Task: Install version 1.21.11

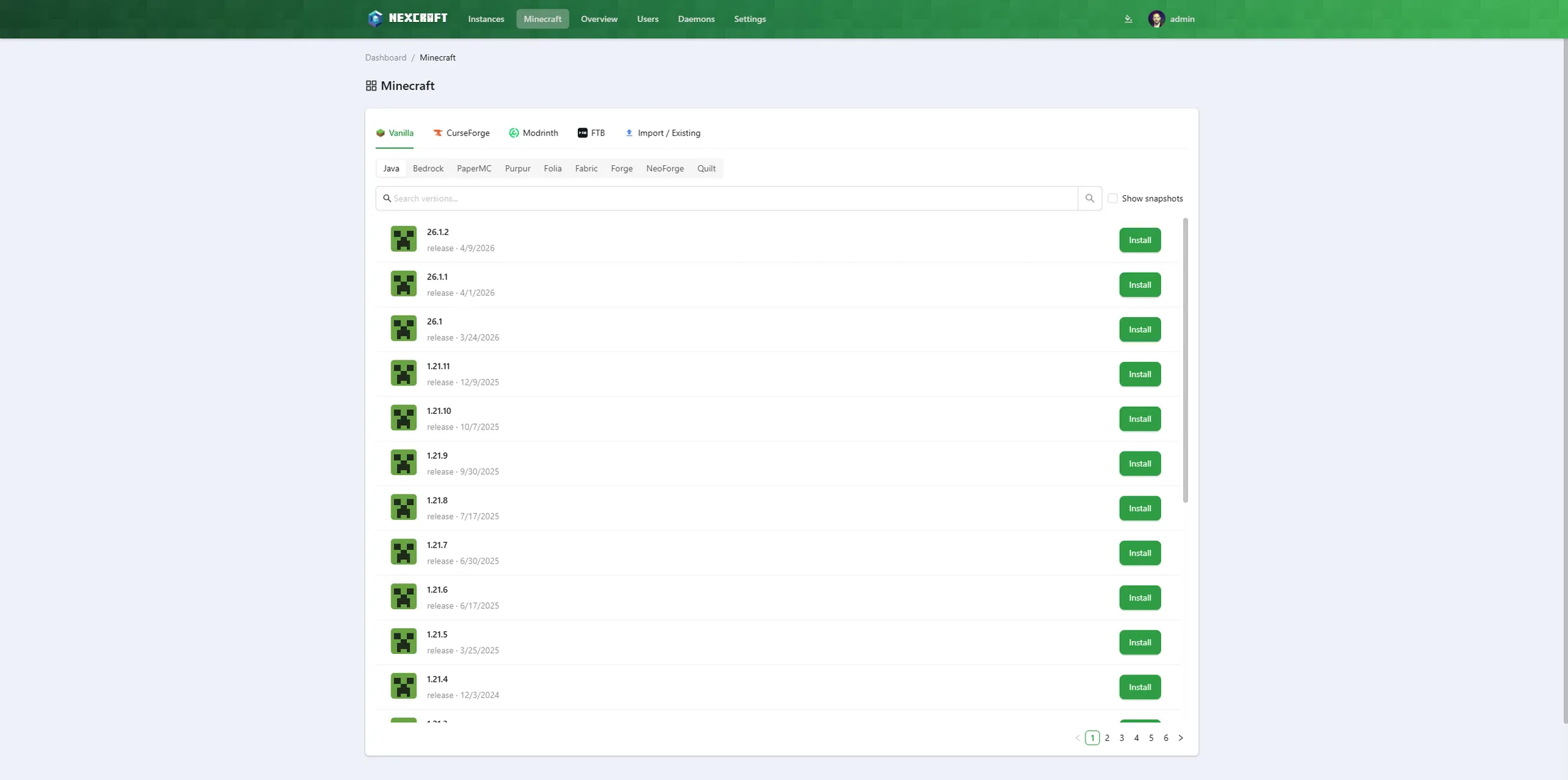Action: pyautogui.click(x=1140, y=374)
